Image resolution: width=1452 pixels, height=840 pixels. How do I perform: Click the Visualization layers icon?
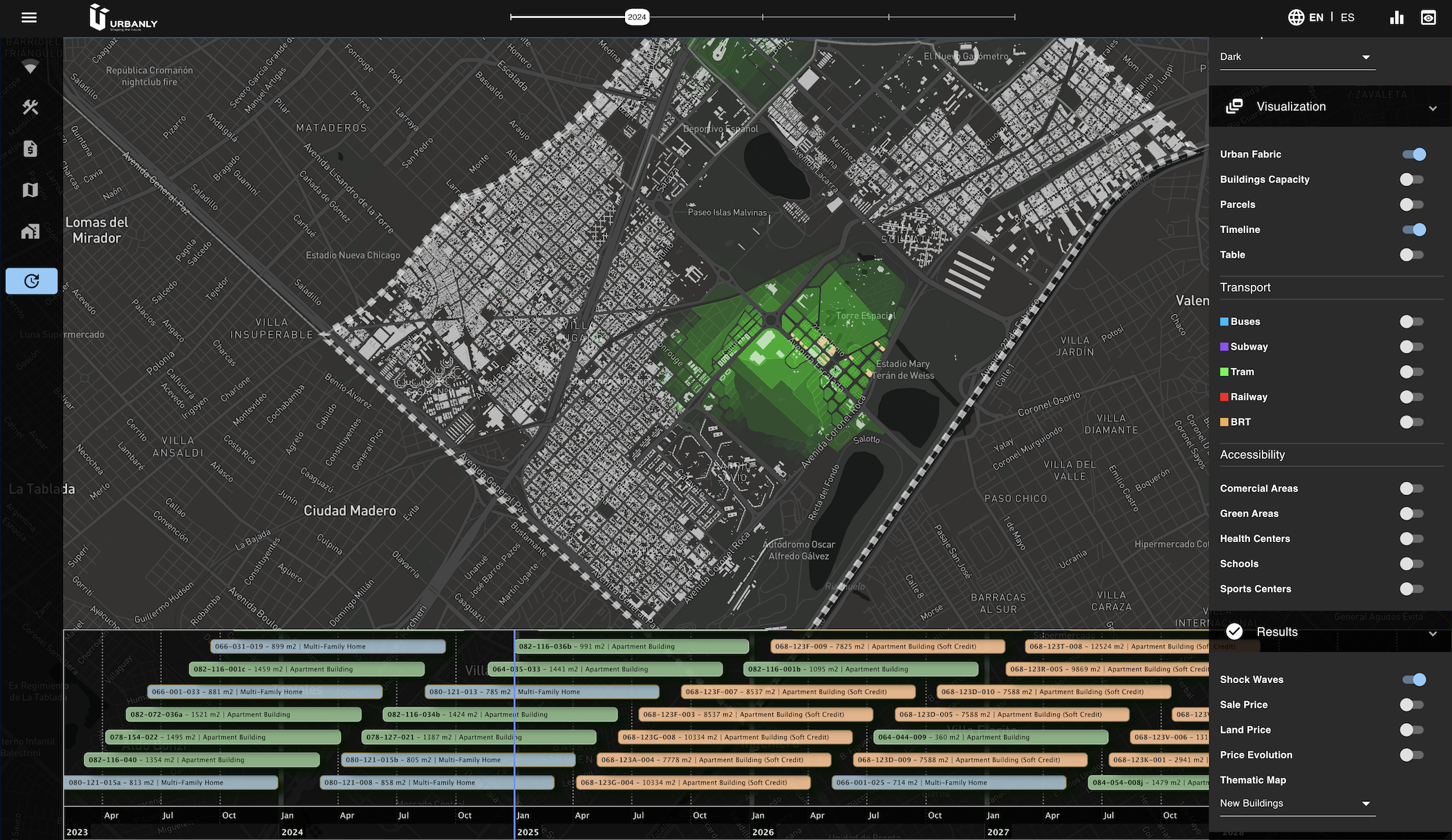(1234, 106)
